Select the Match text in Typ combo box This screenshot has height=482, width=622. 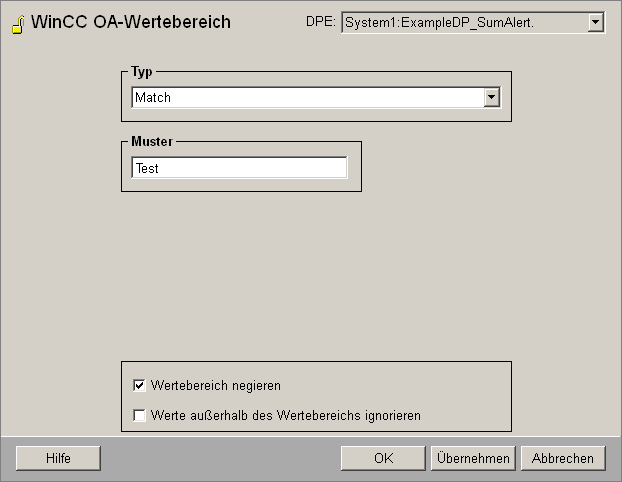(x=153, y=98)
